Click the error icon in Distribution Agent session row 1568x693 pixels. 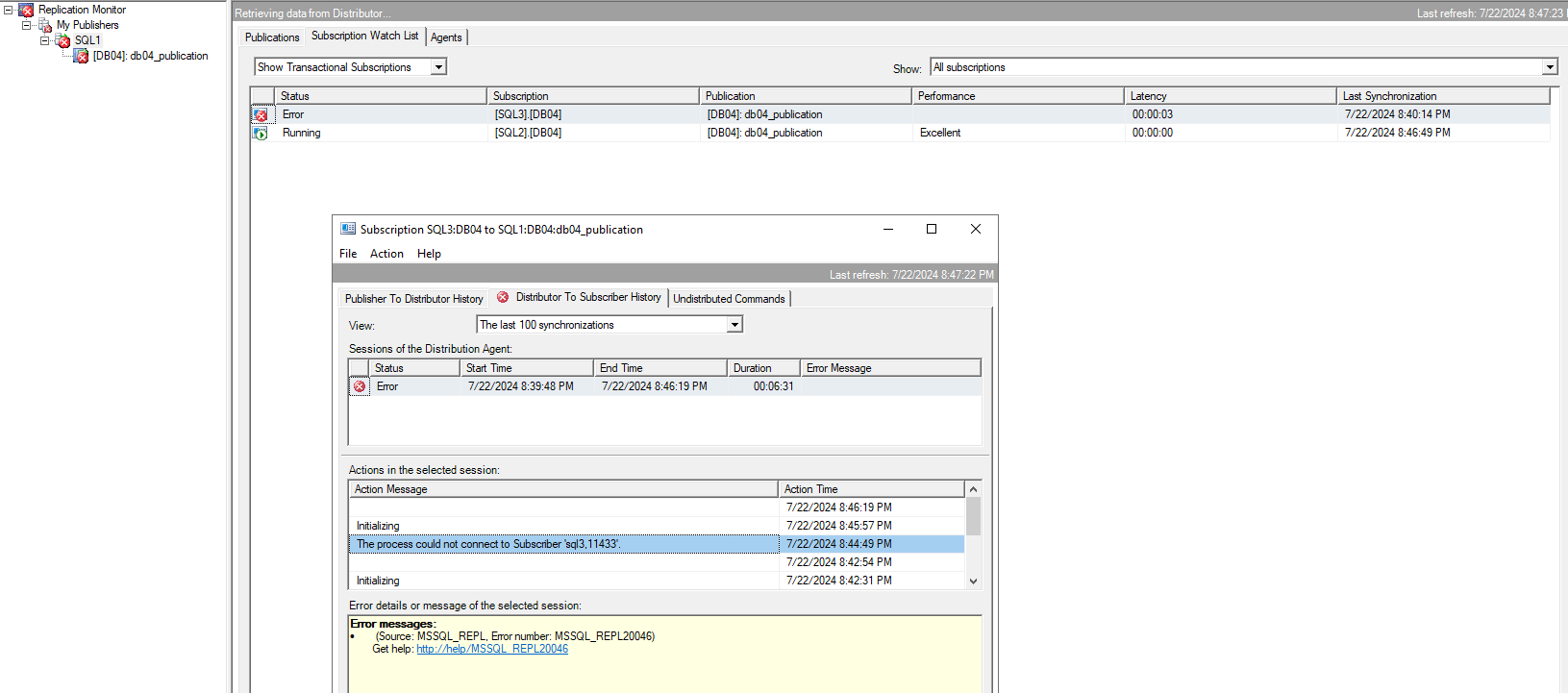360,386
